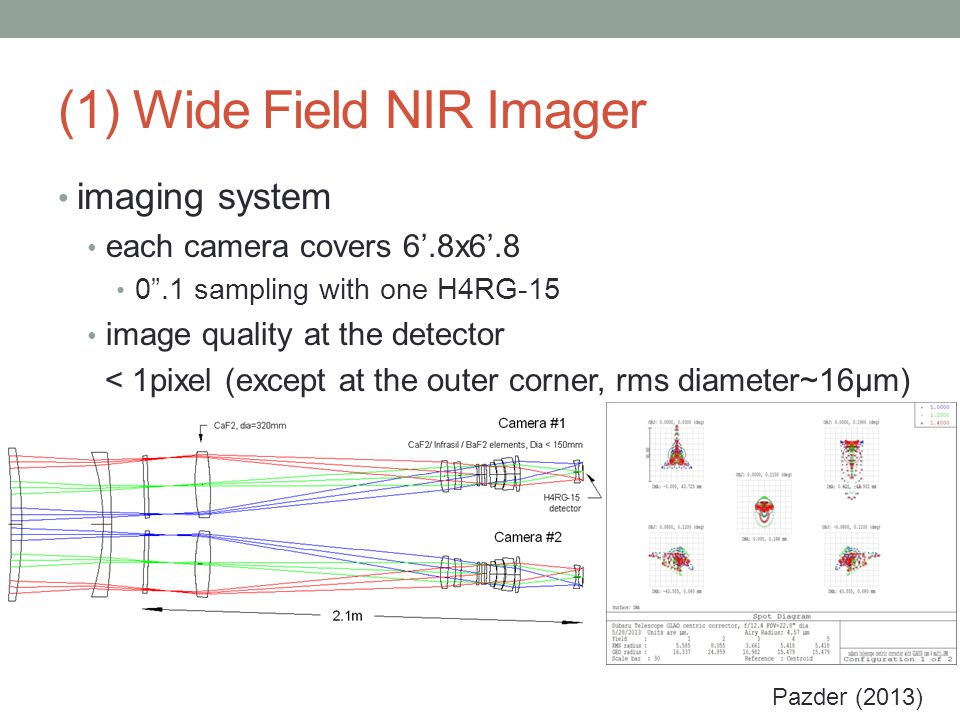Click the Camera #1 lens group drawing
The height and width of the screenshot is (720, 960).
pos(481,474)
